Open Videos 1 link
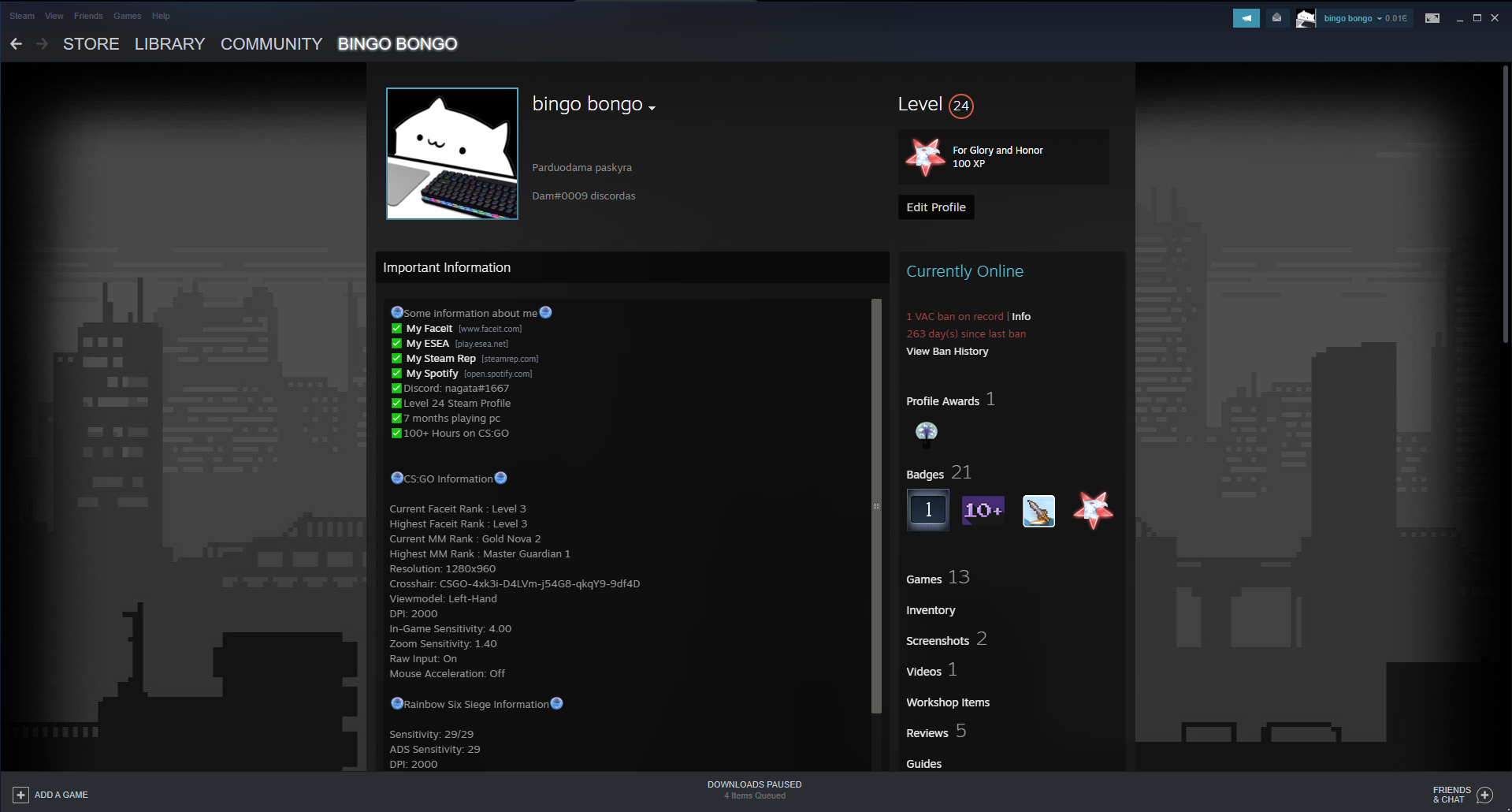1512x812 pixels. coord(931,670)
